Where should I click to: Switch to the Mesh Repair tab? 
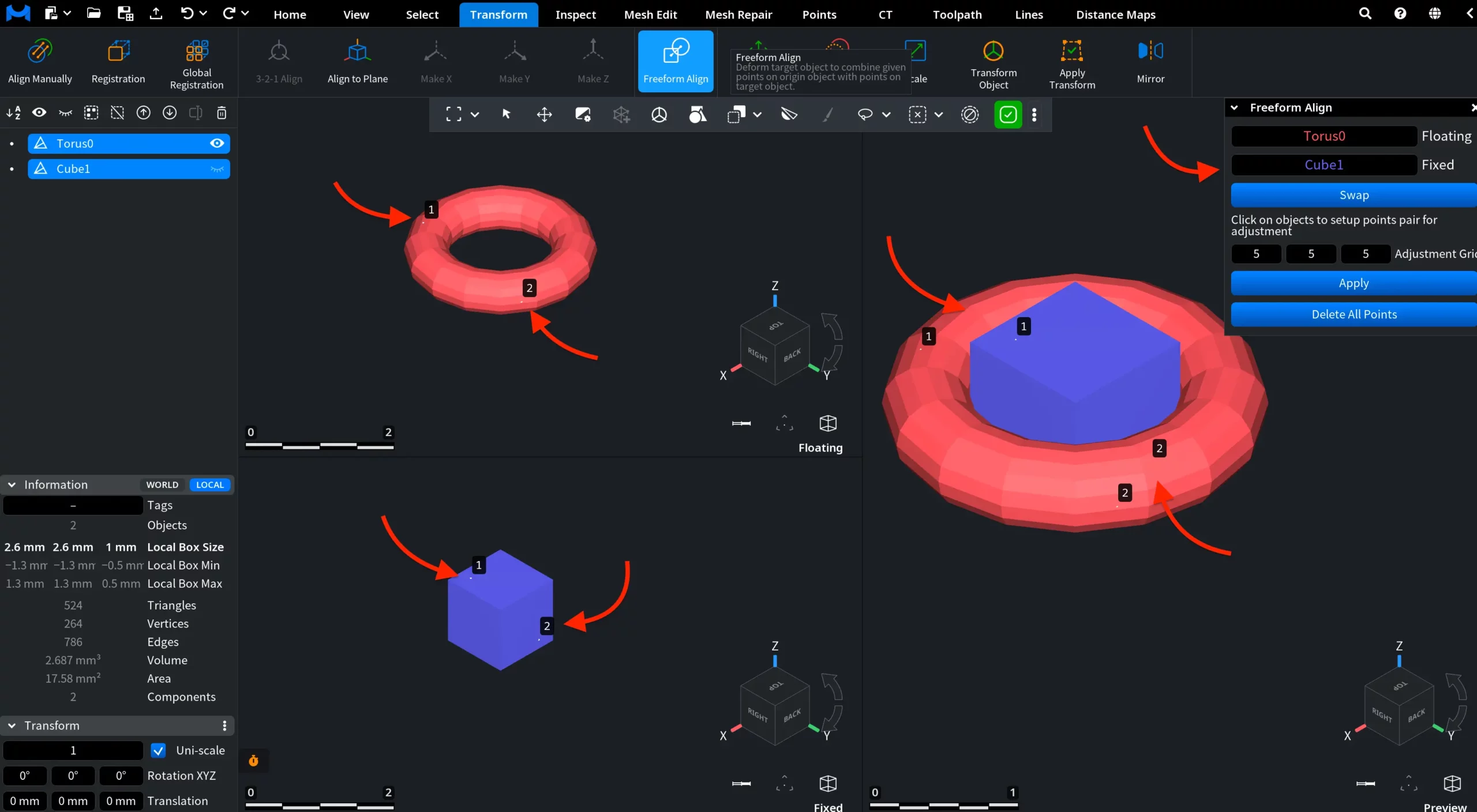click(738, 14)
